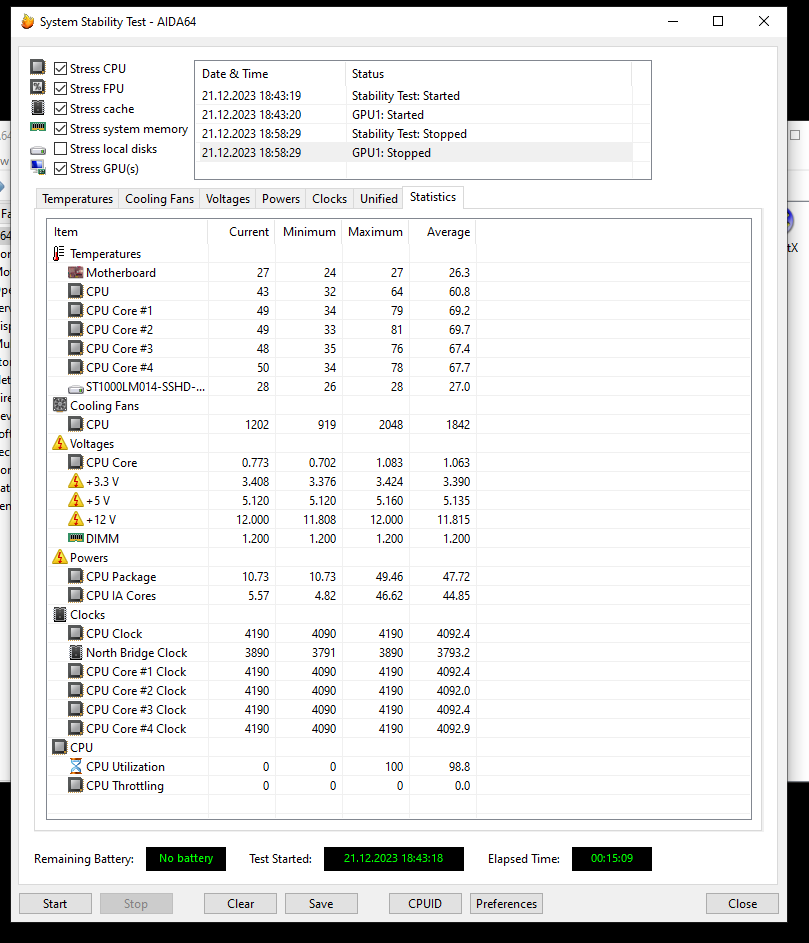Viewport: 809px width, 943px height.
Task: Select the 'Stability Test: Stopped' log entry
Action: pos(414,134)
